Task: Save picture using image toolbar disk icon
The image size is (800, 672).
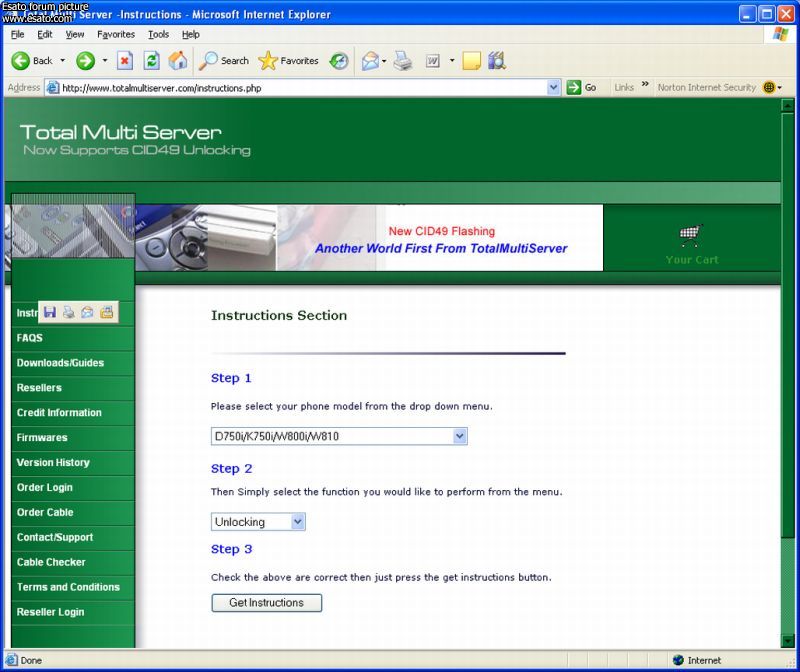Action: point(49,312)
